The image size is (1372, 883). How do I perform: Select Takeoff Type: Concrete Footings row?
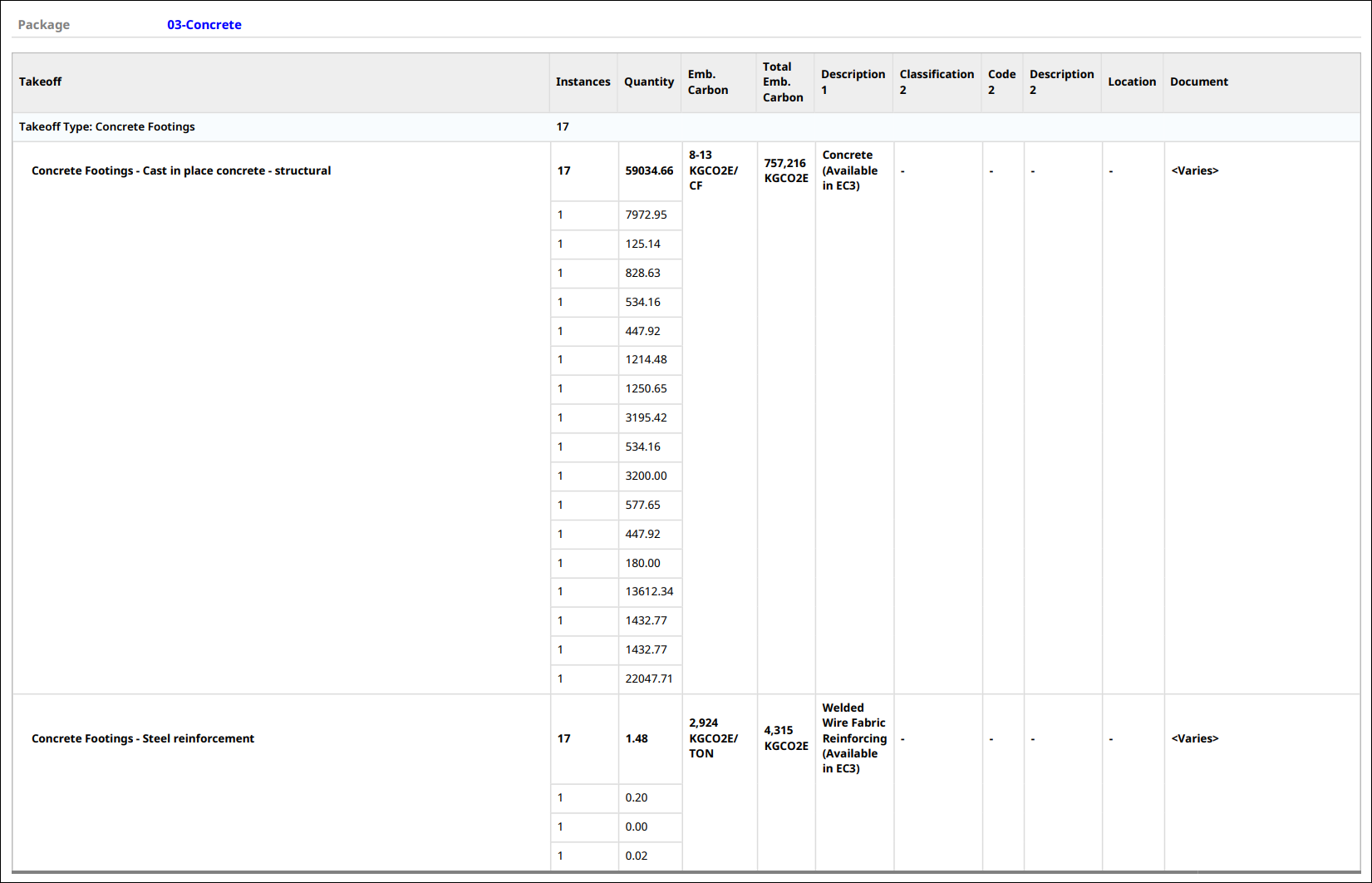686,126
